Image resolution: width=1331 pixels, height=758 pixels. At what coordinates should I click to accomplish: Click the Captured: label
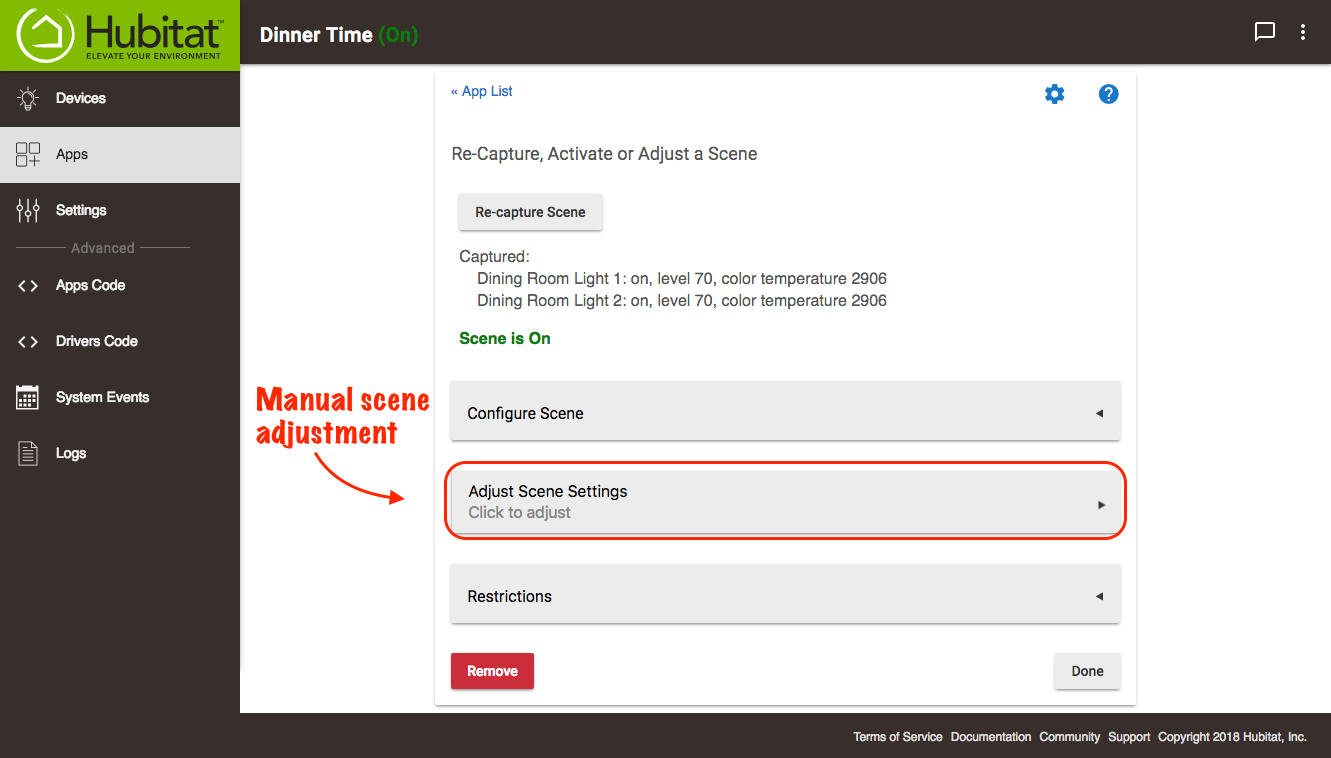click(x=495, y=256)
